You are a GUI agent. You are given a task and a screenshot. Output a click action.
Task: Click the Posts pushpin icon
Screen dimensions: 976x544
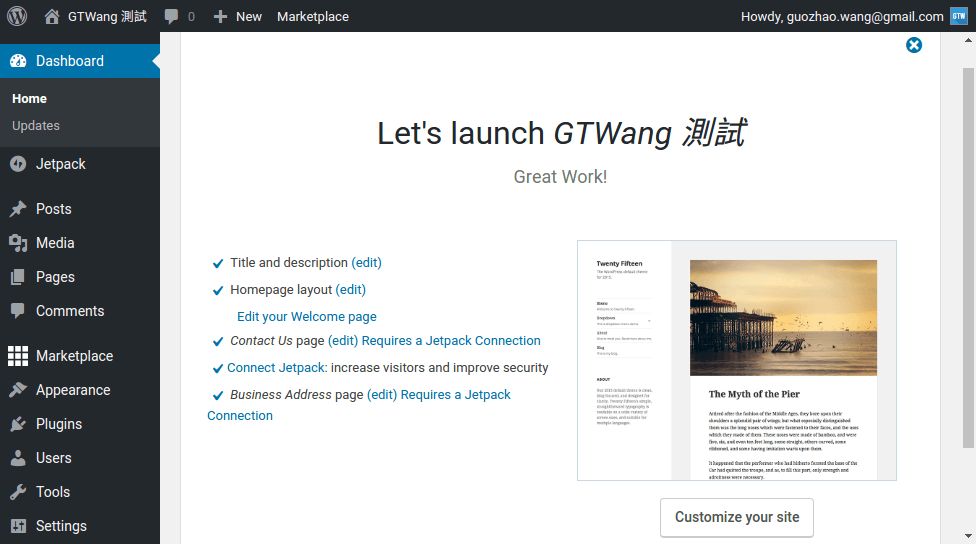click(18, 209)
